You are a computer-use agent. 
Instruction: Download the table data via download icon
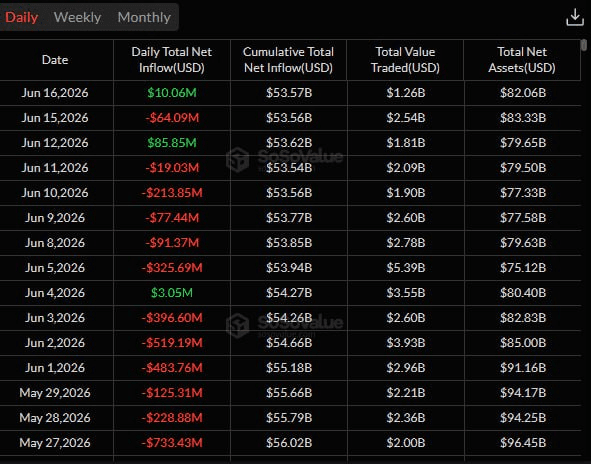[575, 17]
